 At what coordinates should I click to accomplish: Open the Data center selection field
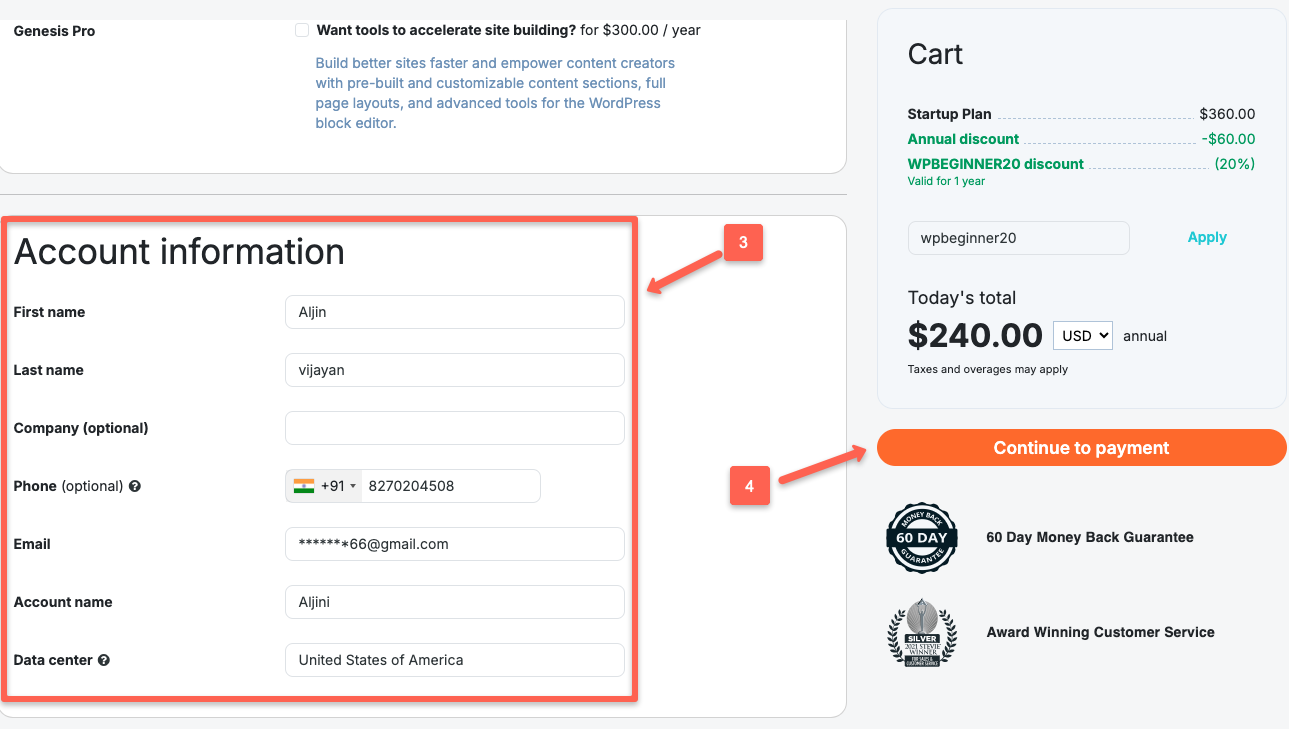click(455, 660)
